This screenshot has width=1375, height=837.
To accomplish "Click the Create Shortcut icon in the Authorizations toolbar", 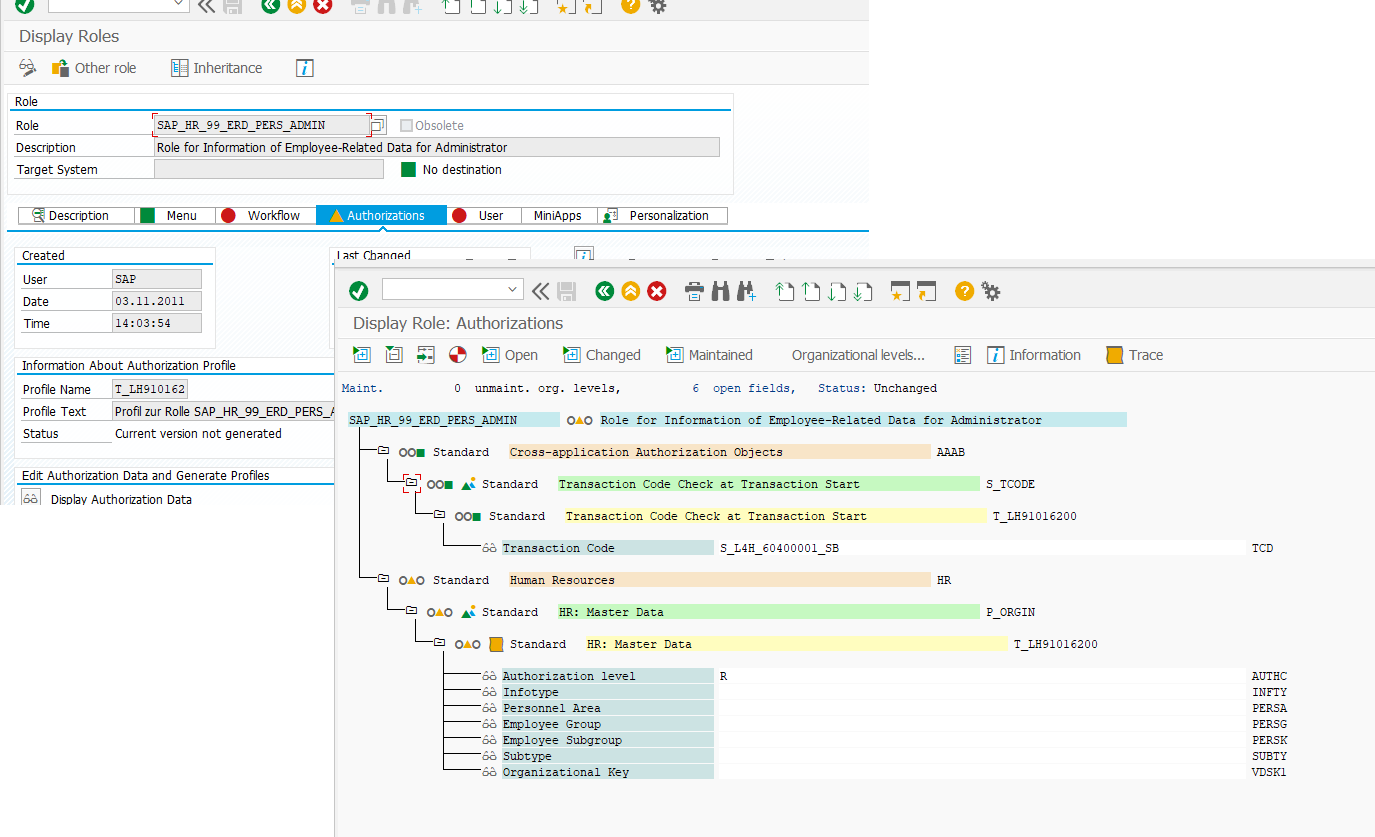I will [x=926, y=291].
